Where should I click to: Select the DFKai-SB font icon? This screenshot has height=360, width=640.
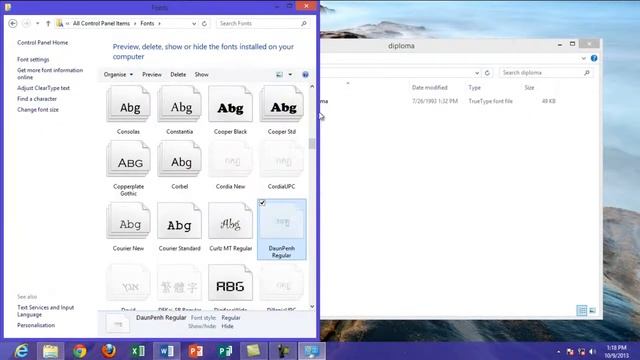click(180, 283)
